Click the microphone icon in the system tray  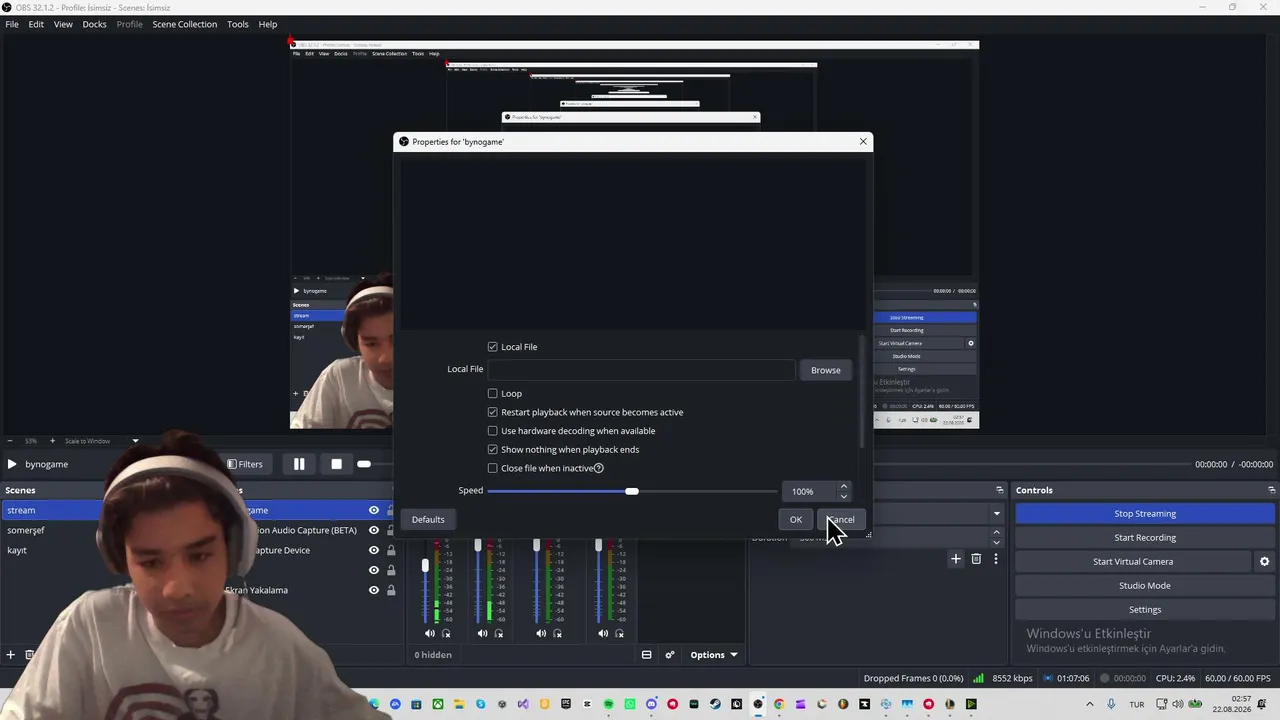(x=1111, y=705)
